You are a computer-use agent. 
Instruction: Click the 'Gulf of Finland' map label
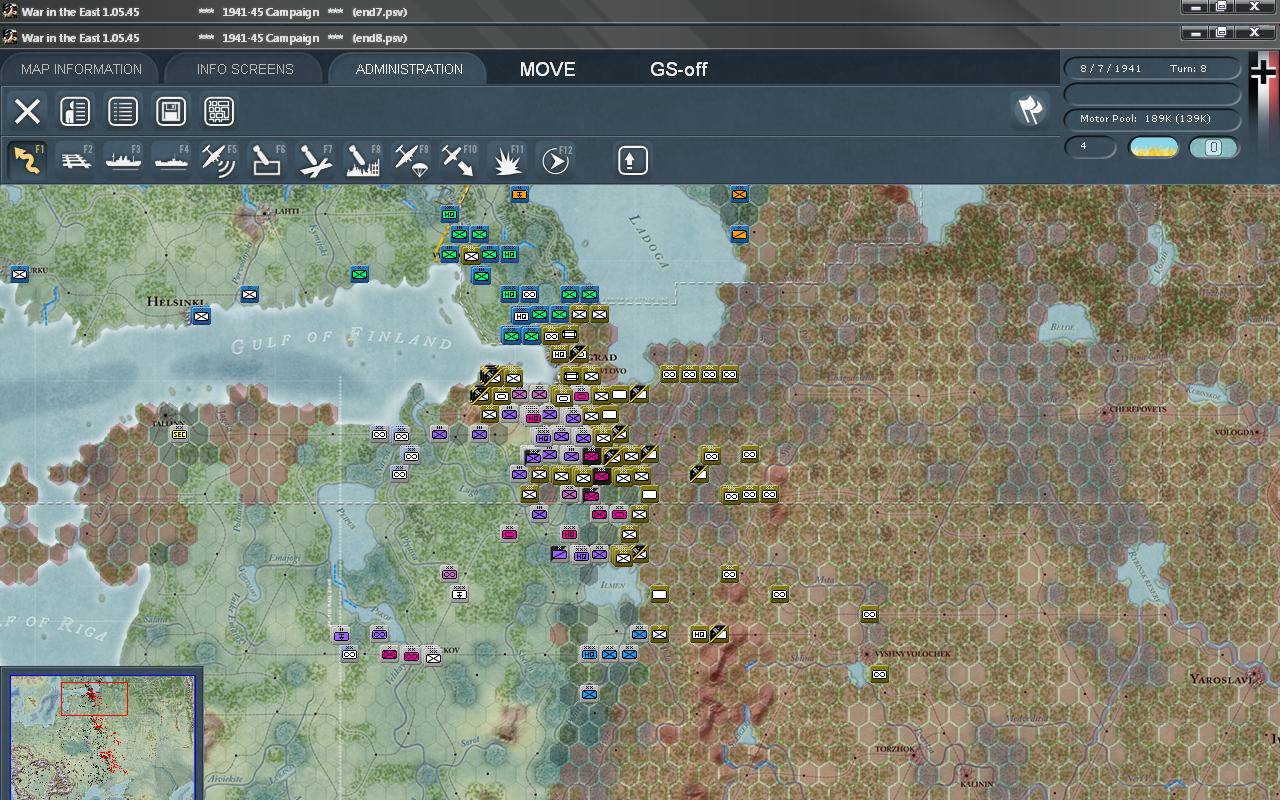tap(340, 340)
